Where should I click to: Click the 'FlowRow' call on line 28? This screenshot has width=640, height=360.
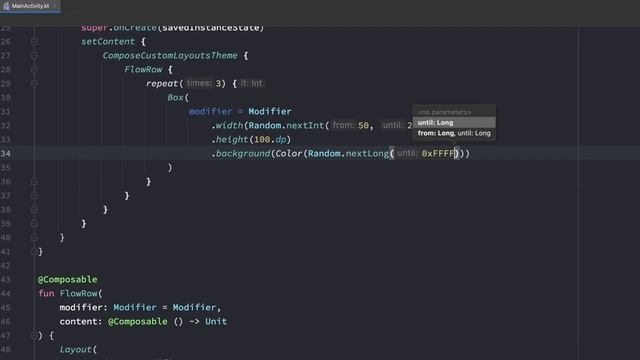[x=143, y=69]
